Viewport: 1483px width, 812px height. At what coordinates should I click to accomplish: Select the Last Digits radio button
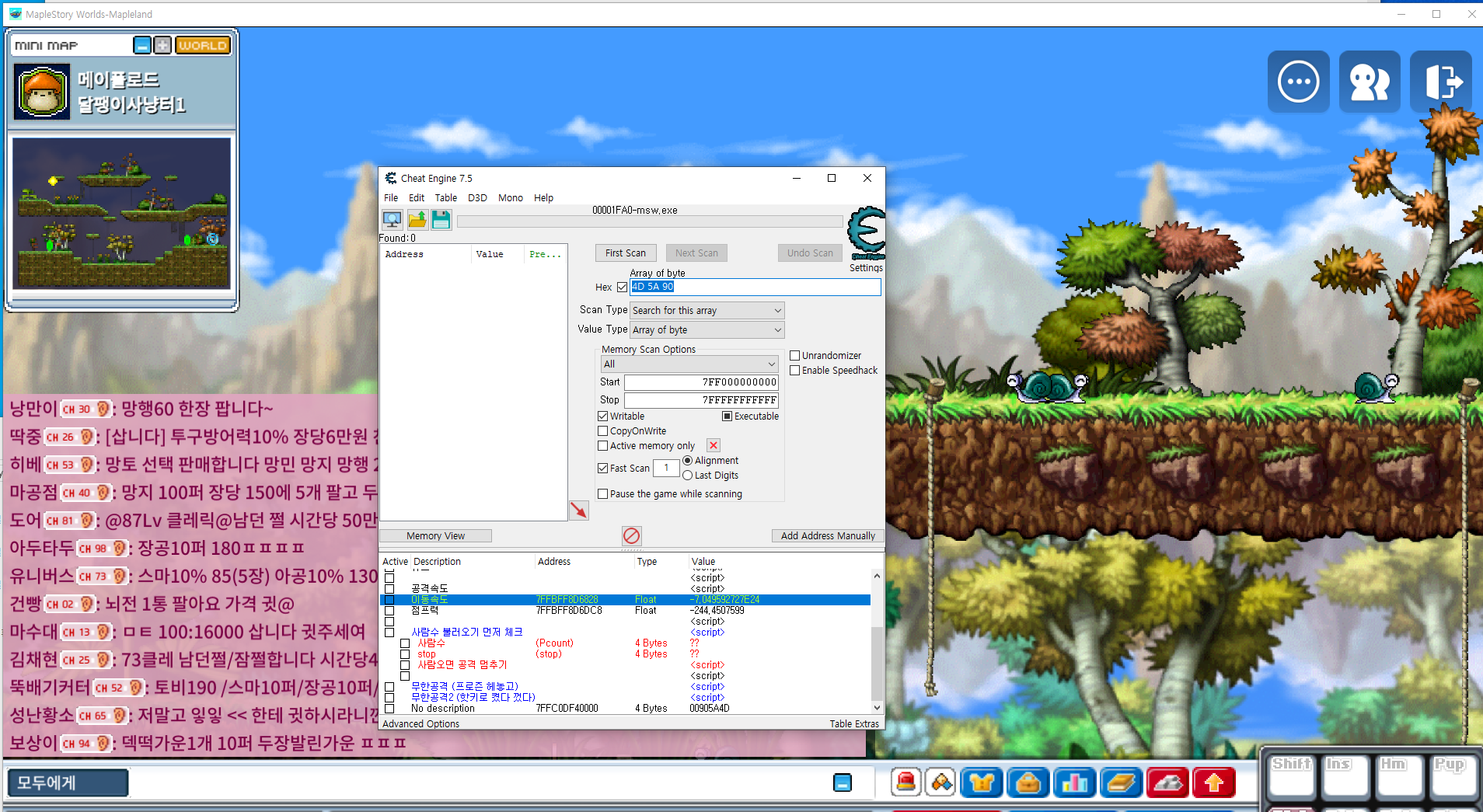tap(688, 476)
